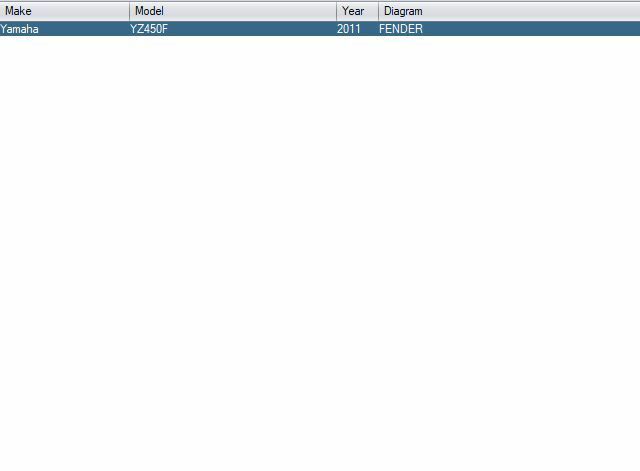
Task: Click divider between Model and Year headers
Action: pos(336,11)
